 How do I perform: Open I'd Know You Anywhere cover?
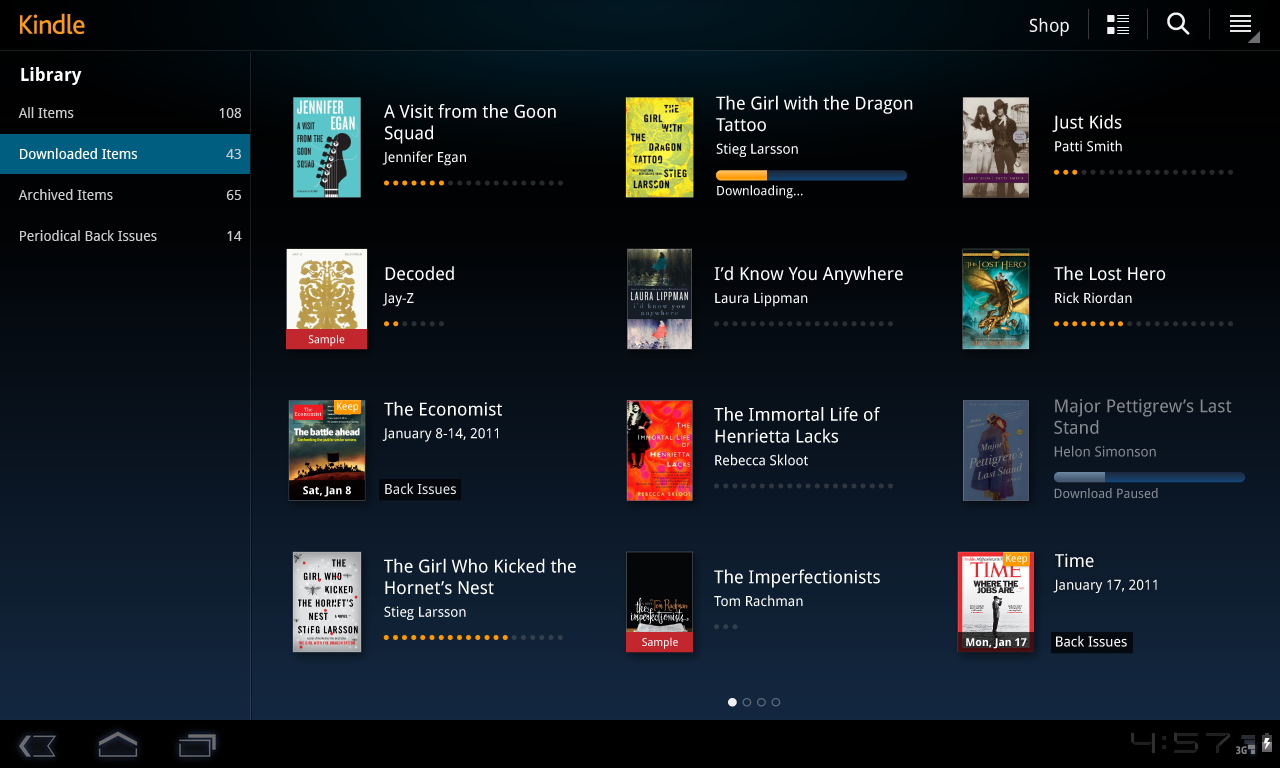[660, 299]
